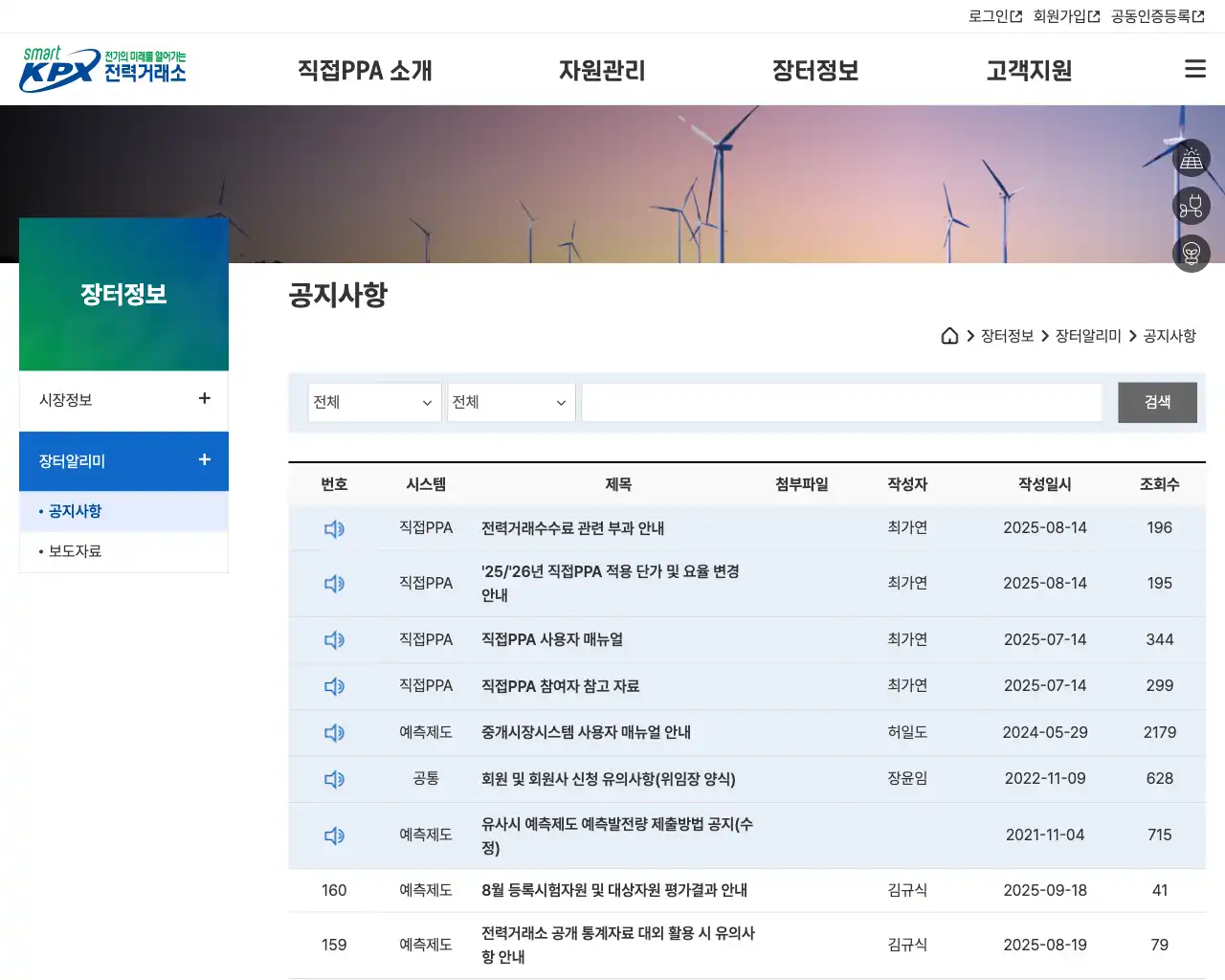Open the solar panel floating quick-menu icon

click(x=1192, y=158)
